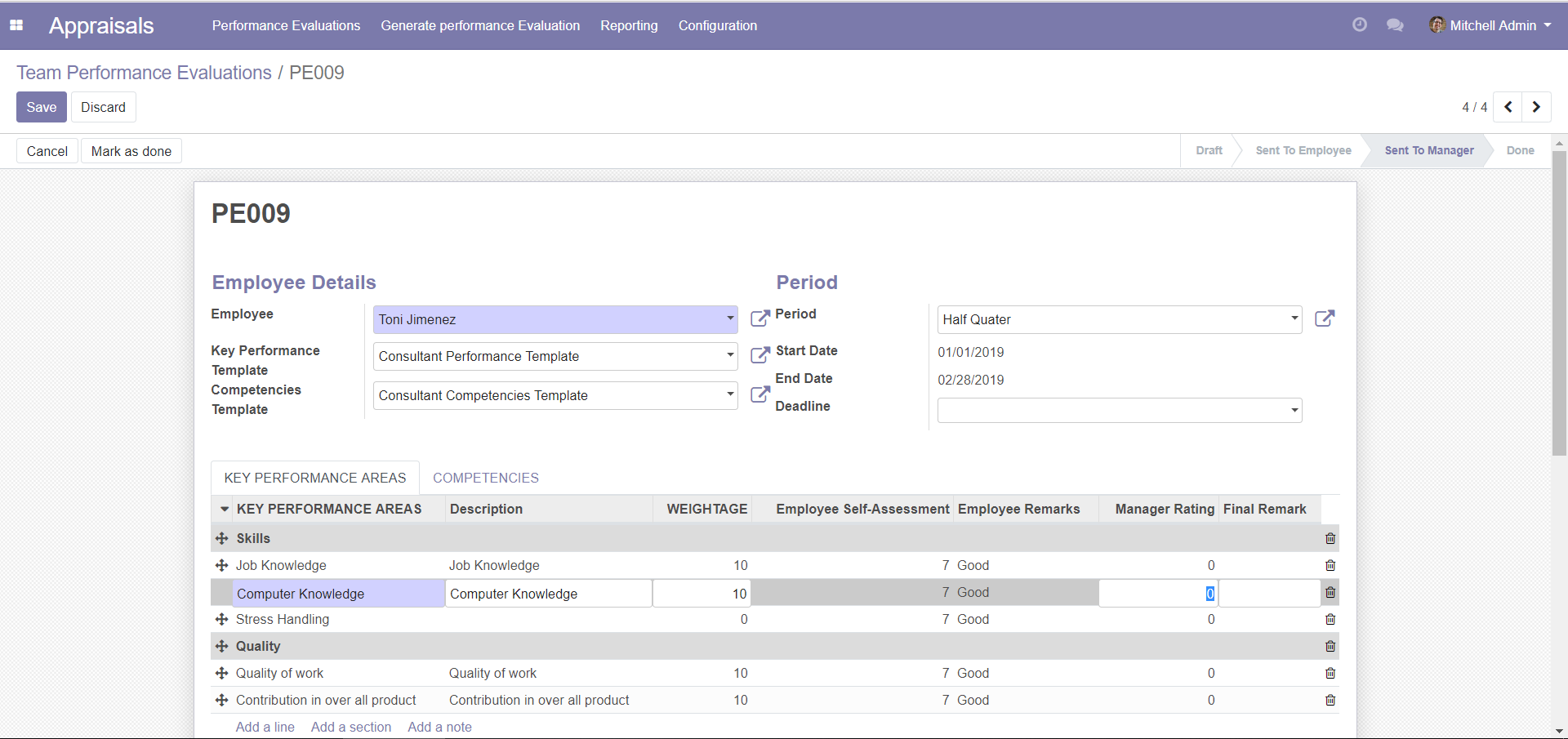Delete the Job Knowledge row
This screenshot has height=739, width=1568.
coord(1330,566)
